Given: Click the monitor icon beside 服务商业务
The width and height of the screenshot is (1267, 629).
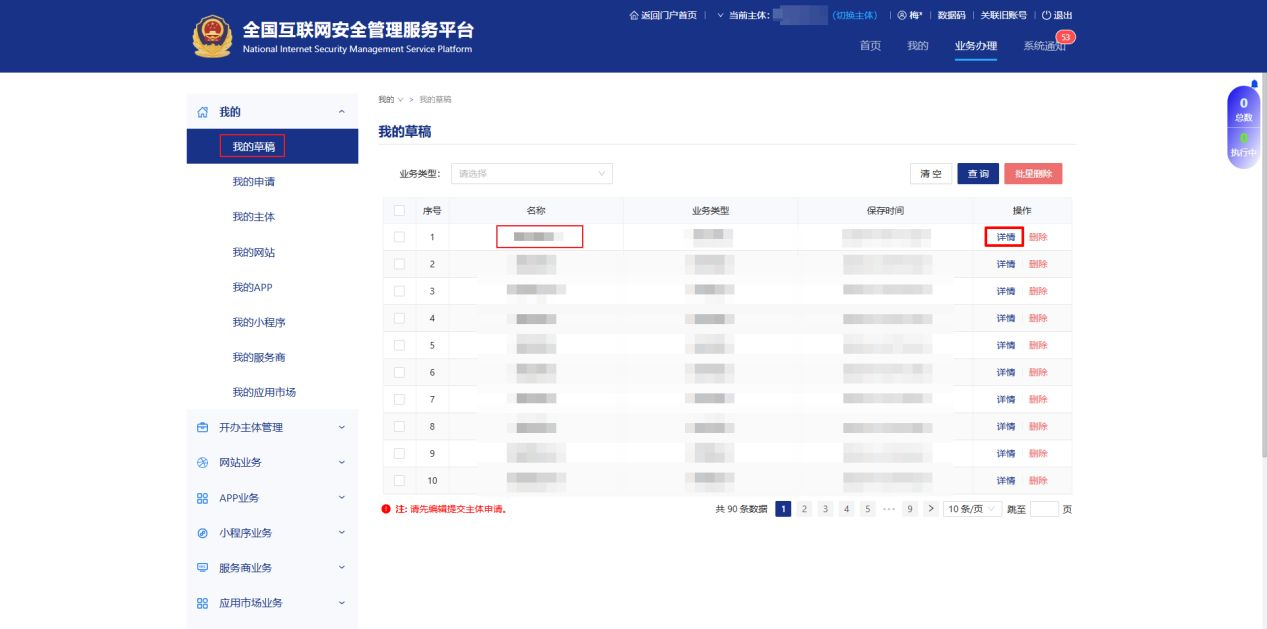Looking at the screenshot, I should [x=202, y=568].
